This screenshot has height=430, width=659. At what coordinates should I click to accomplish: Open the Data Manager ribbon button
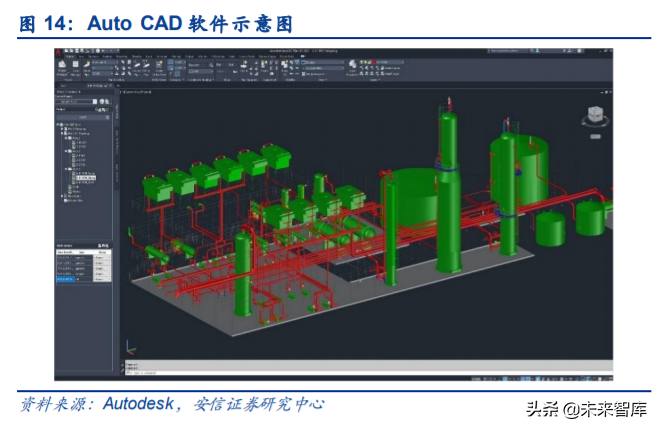click(x=76, y=69)
